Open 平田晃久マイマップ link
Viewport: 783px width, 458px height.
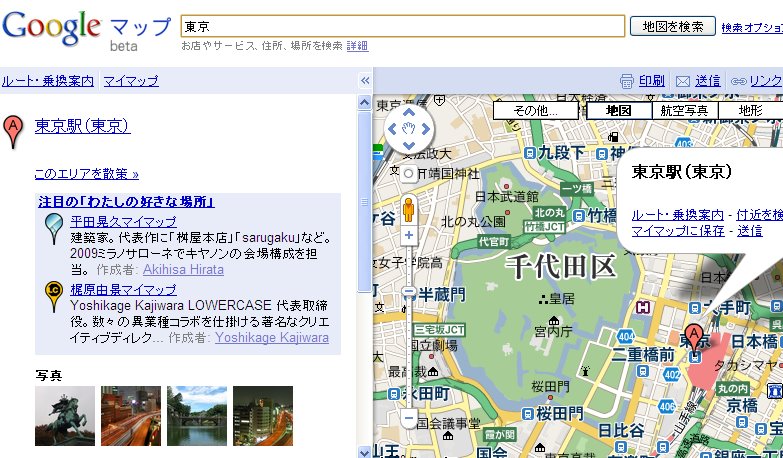pos(123,222)
